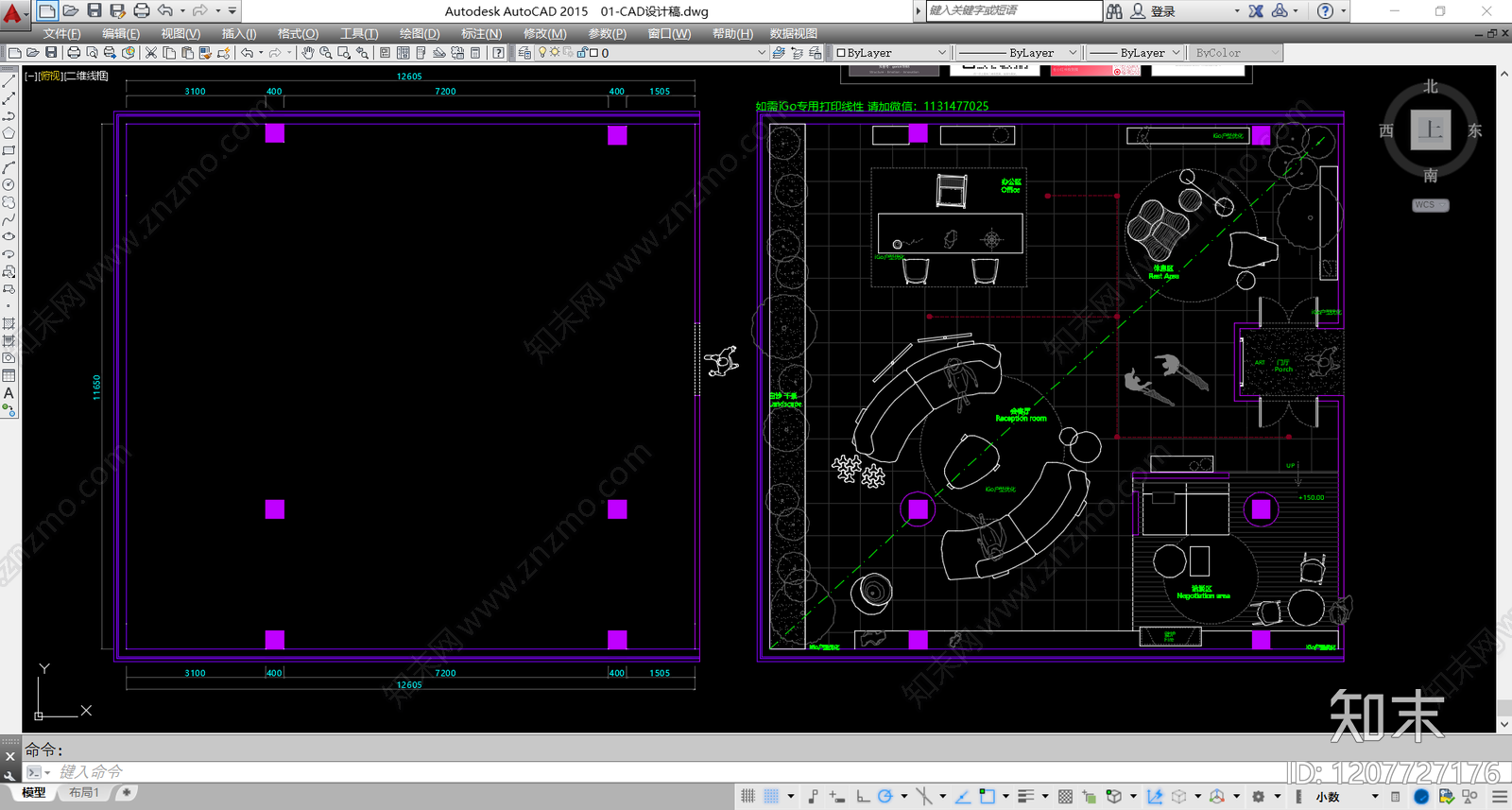Click the Plot print icon in Quick Access toolbar
The height and width of the screenshot is (810, 1512).
pos(141,10)
